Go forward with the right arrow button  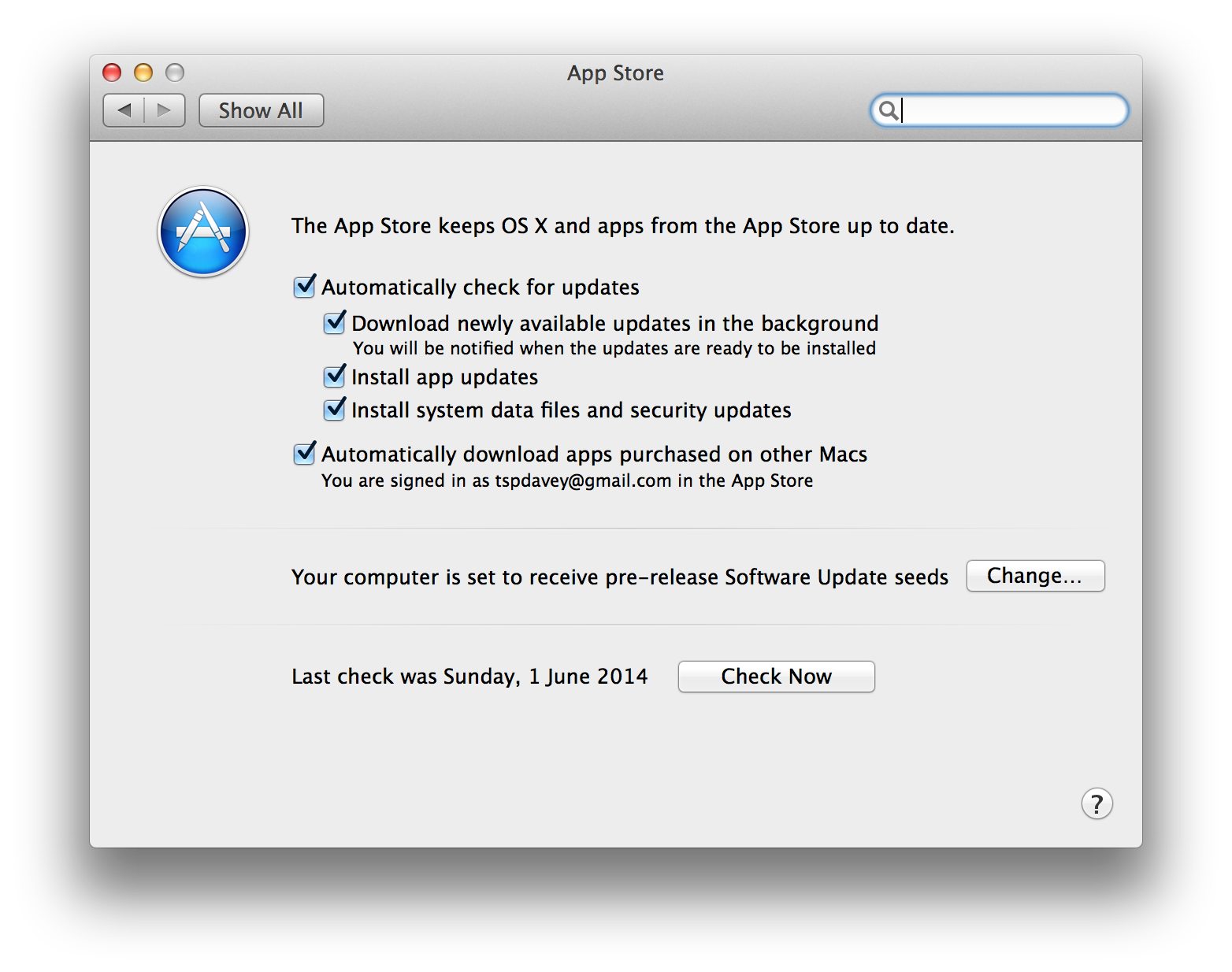point(165,110)
